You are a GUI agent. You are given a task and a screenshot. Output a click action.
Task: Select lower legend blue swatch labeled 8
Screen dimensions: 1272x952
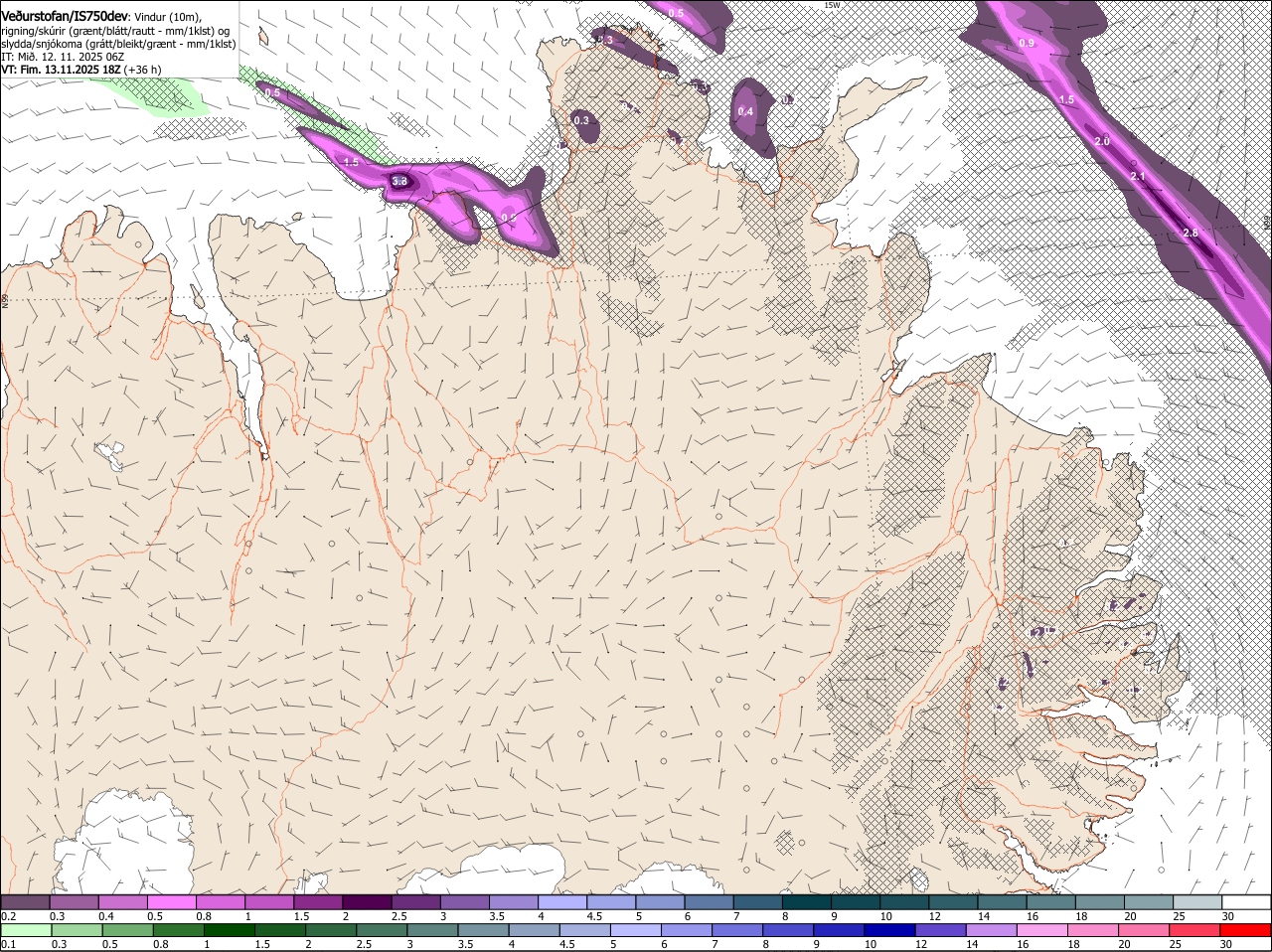pos(789,930)
